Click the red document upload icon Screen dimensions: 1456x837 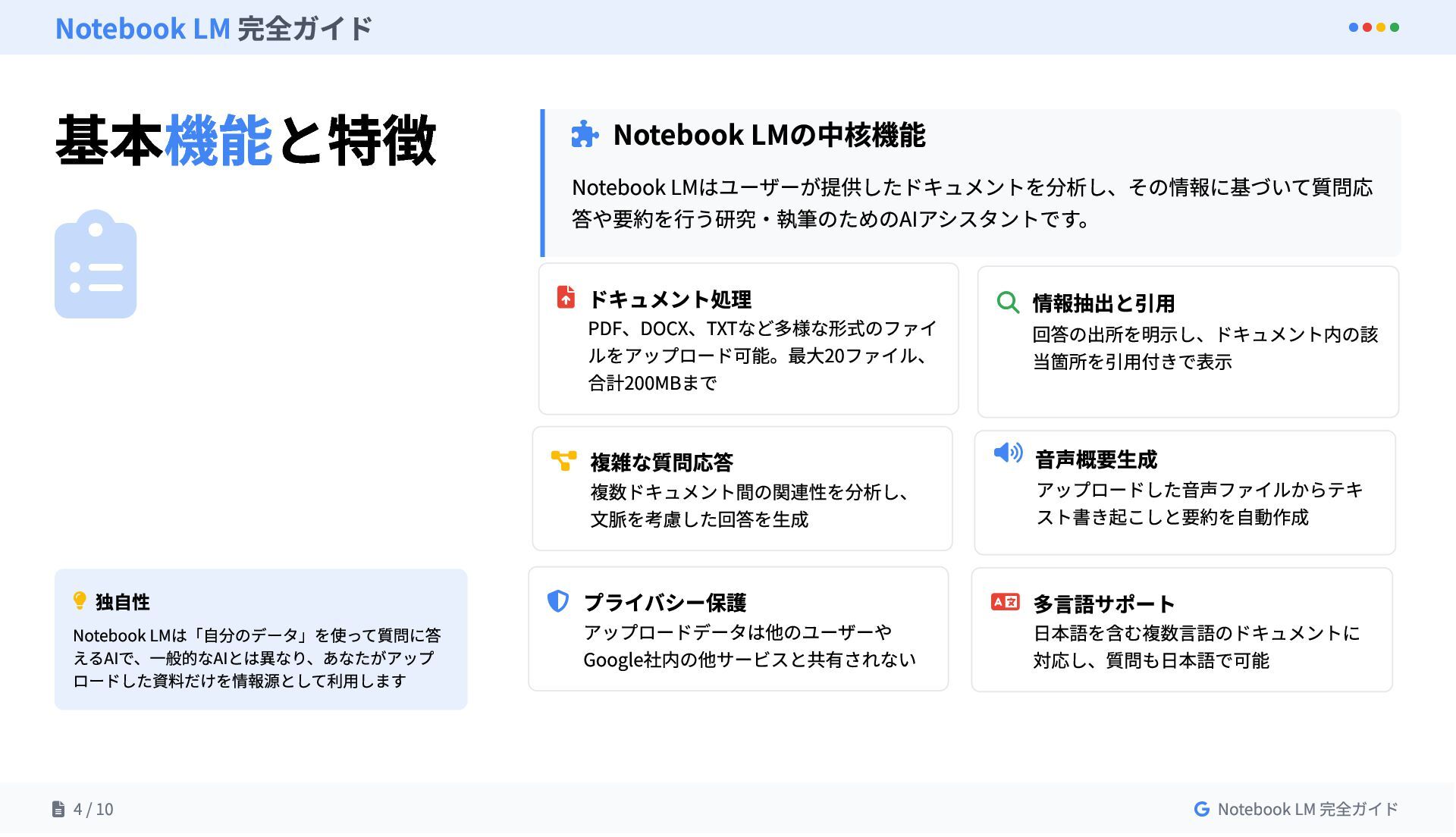[x=566, y=297]
